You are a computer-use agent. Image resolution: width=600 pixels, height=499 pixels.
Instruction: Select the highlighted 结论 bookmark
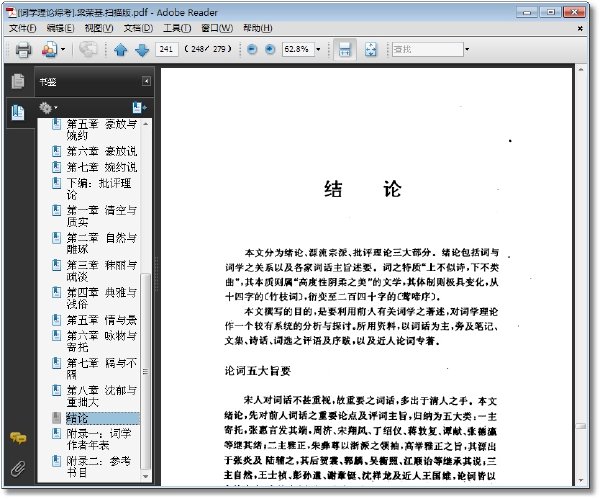pos(102,418)
